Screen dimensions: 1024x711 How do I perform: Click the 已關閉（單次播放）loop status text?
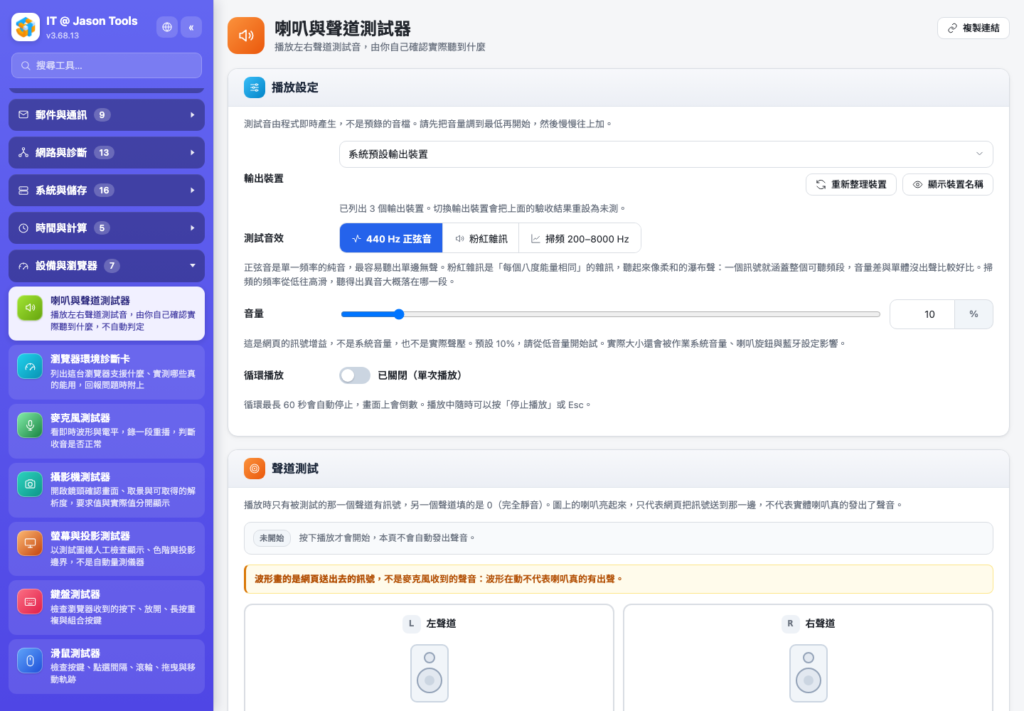[420, 375]
